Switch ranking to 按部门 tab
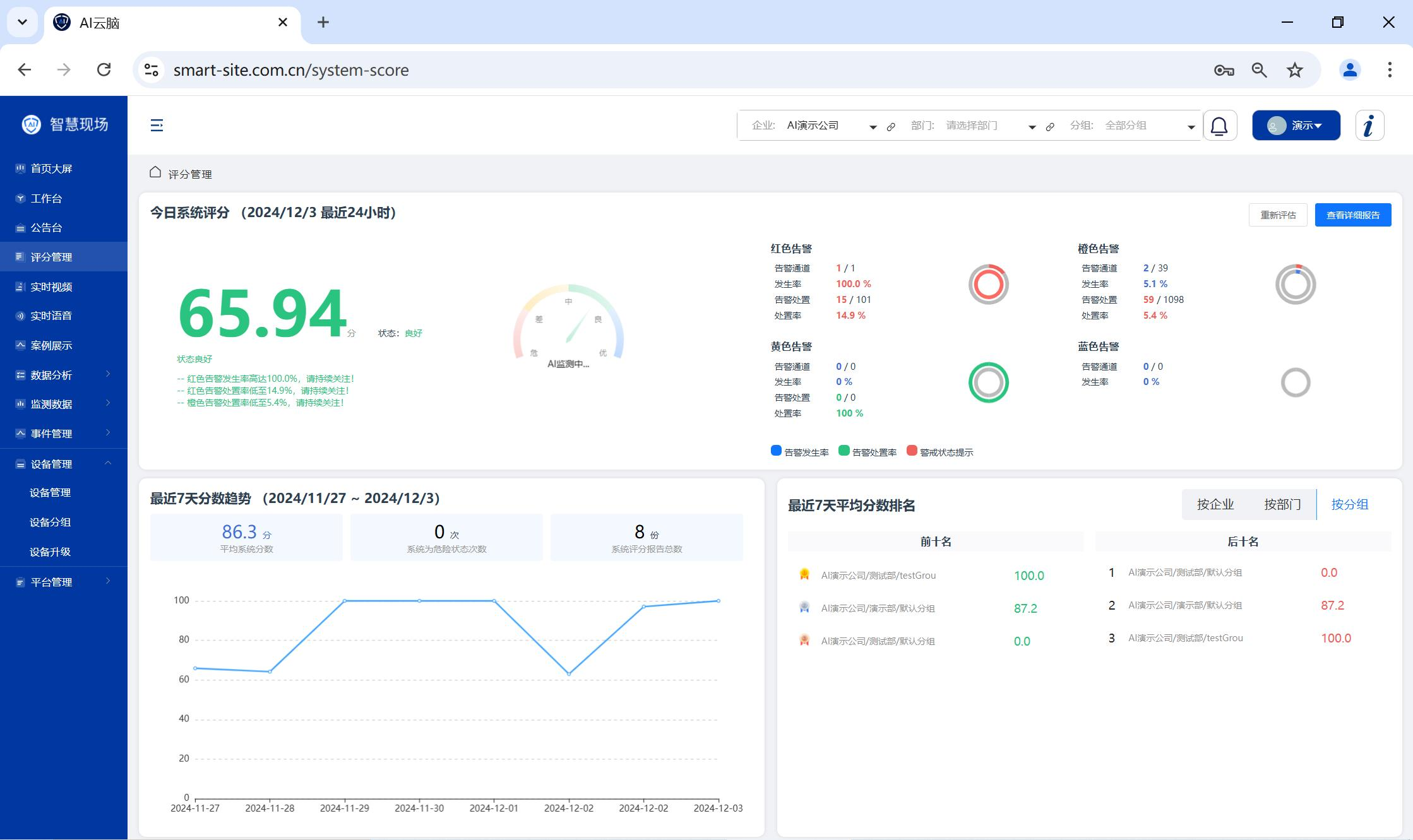The image size is (1413, 840). pos(1282,504)
